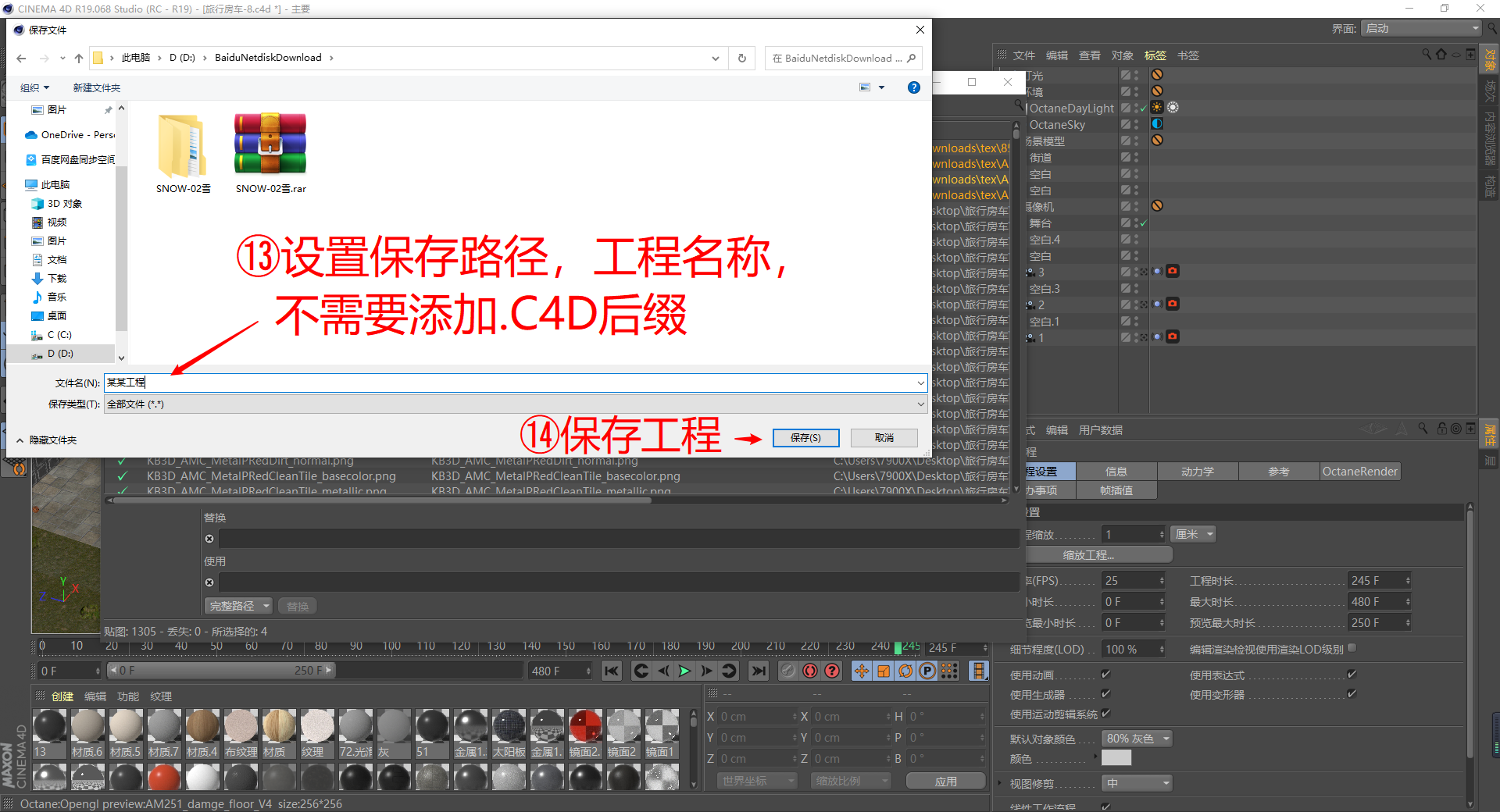Viewport: 1500px width, 812px height.
Task: Open the 书签 menu in object manager
Action: click(x=1187, y=55)
